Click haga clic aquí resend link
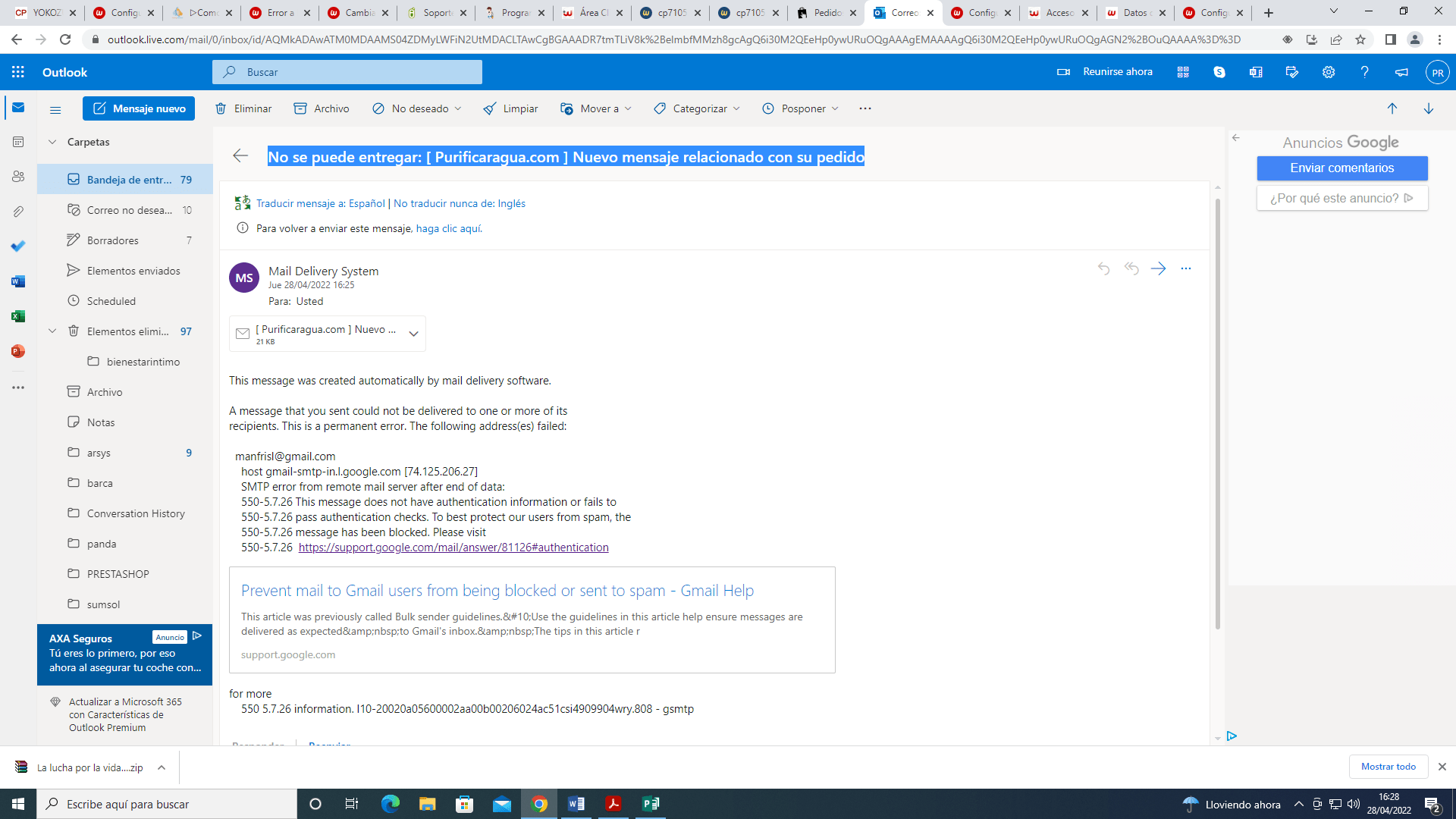This screenshot has width=1456, height=819. tap(449, 228)
